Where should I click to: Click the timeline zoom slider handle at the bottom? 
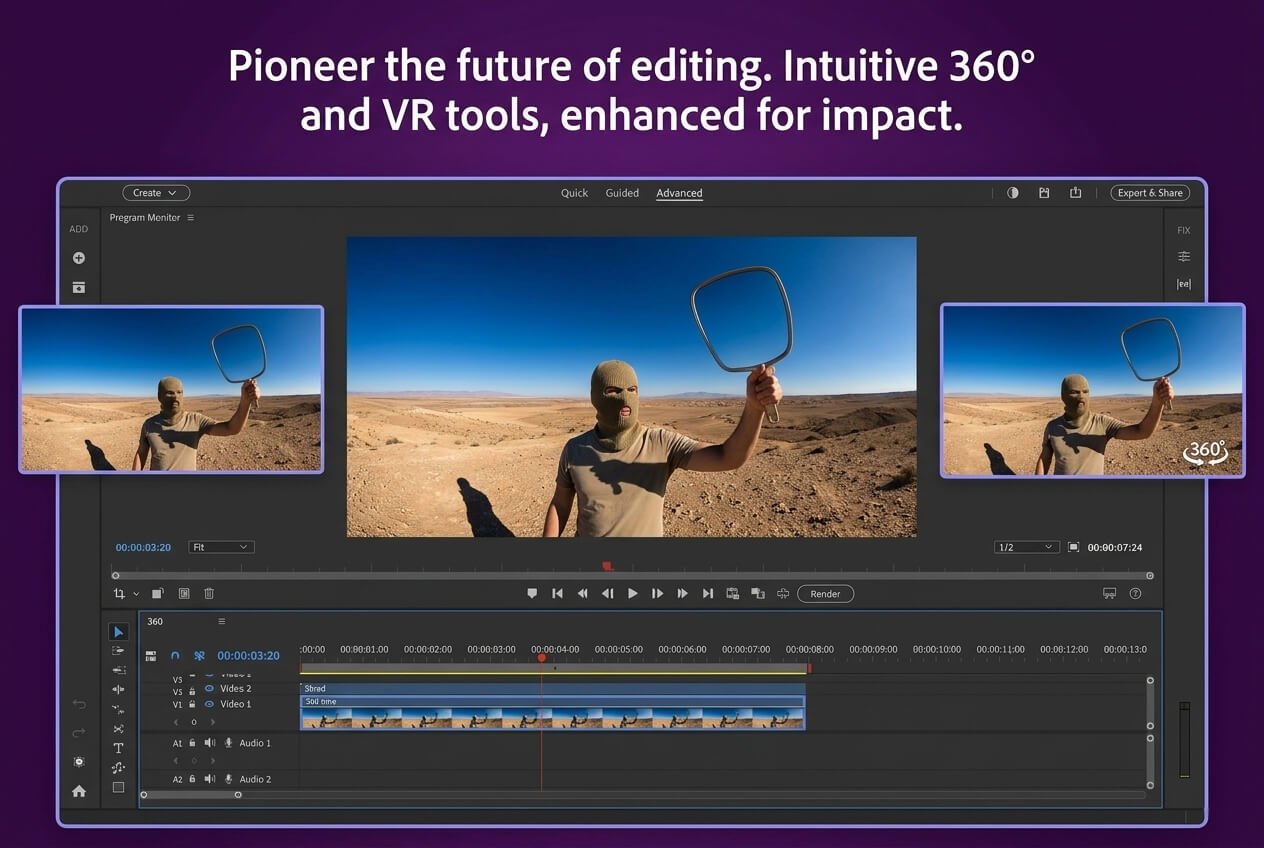[238, 795]
